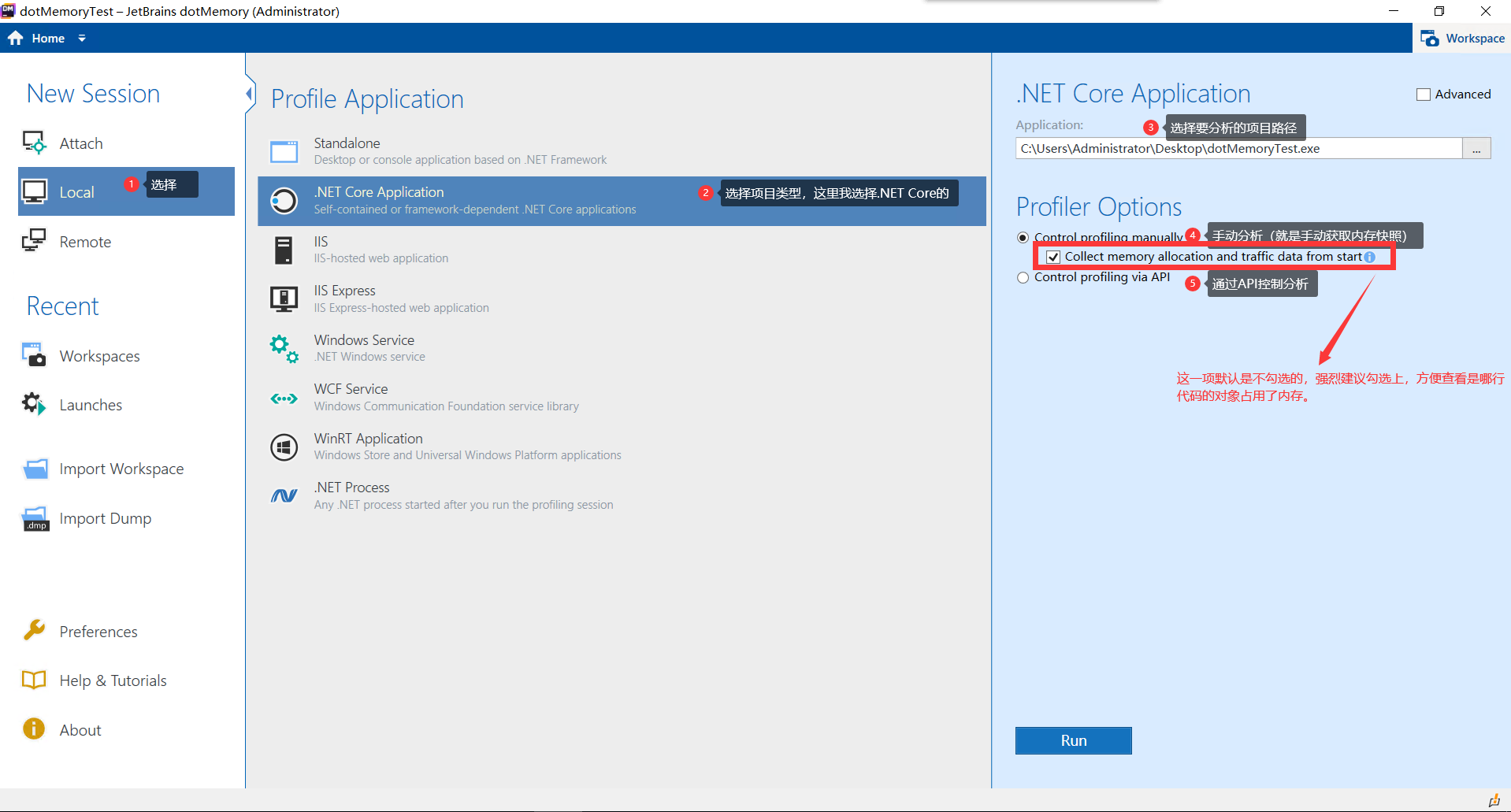Choose WinRT Application type
This screenshot has height=812, width=1511.
[x=622, y=447]
